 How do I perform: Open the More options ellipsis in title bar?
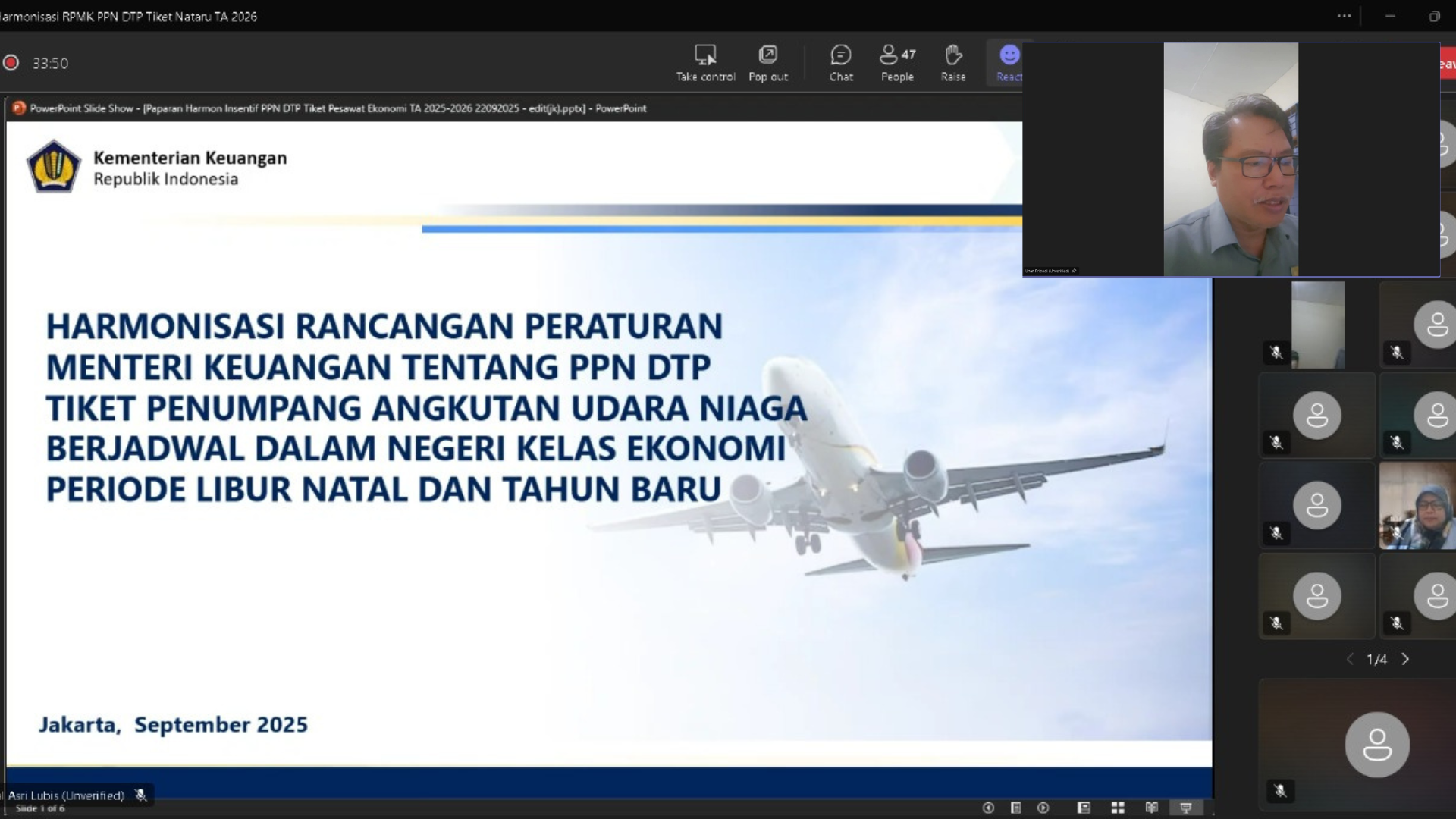1344,16
